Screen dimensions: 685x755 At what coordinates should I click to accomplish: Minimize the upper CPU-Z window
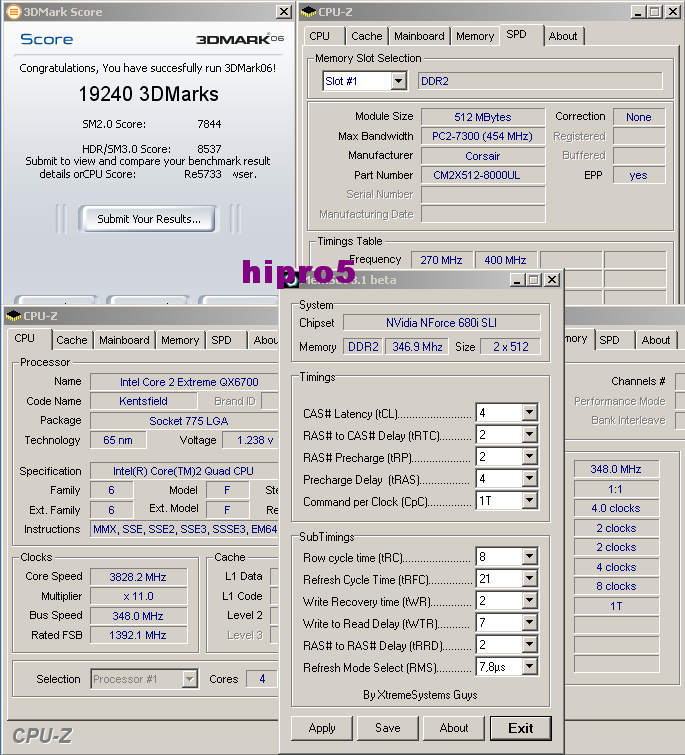click(x=638, y=12)
